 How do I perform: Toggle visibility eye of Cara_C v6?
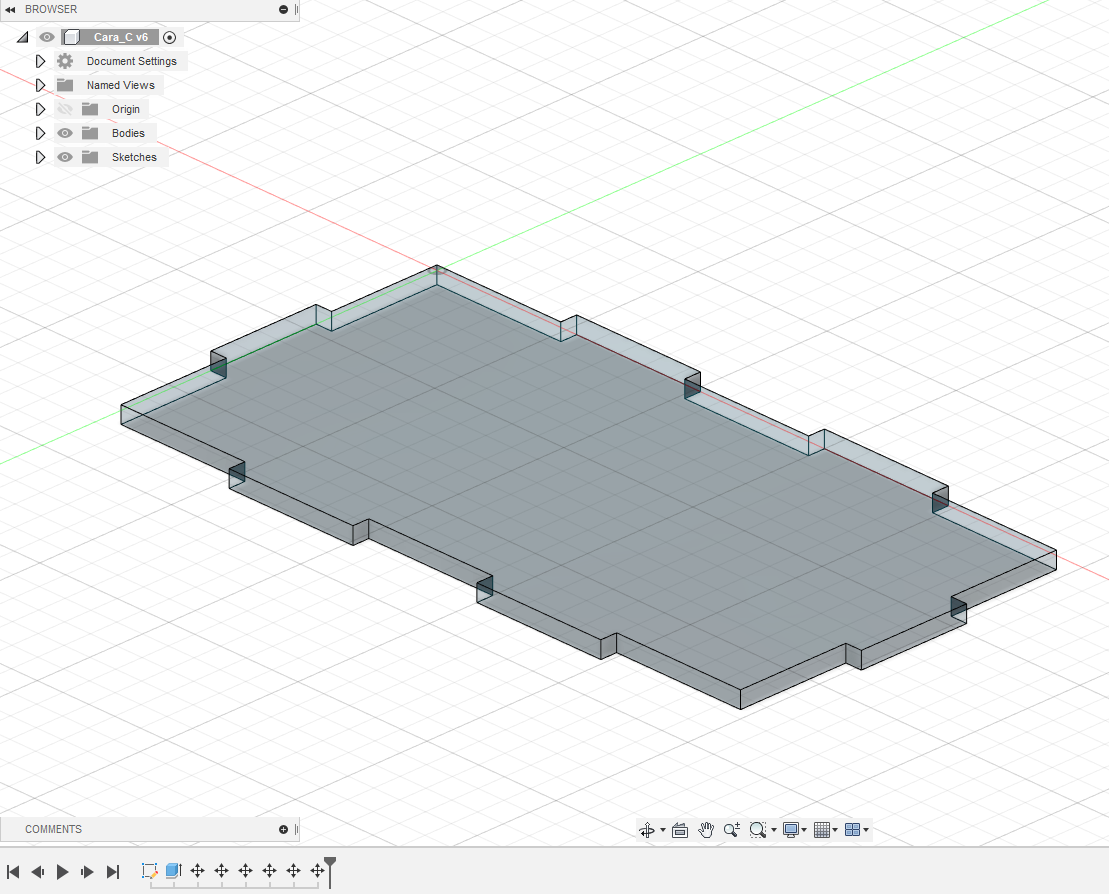pos(47,37)
